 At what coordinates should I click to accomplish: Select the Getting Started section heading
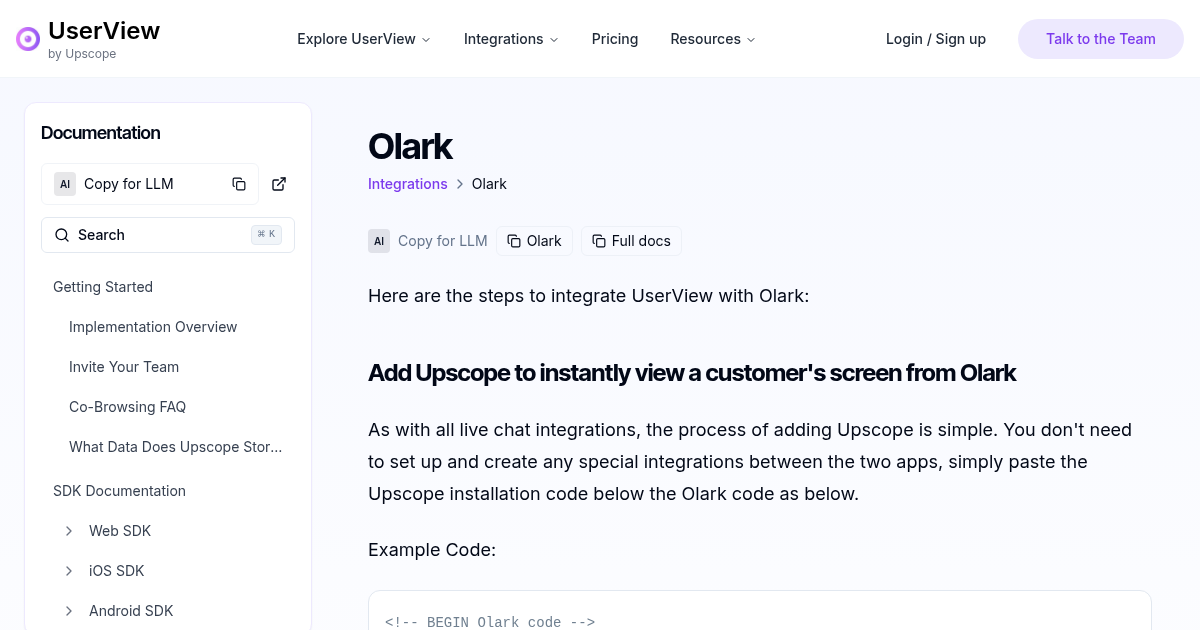click(x=103, y=287)
